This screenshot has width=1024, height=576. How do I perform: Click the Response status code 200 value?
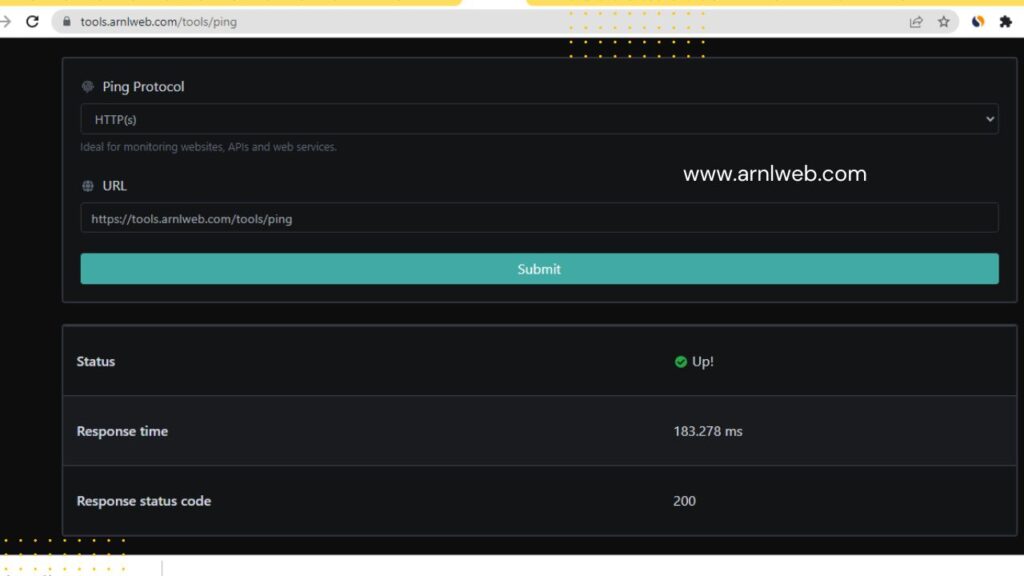(684, 500)
